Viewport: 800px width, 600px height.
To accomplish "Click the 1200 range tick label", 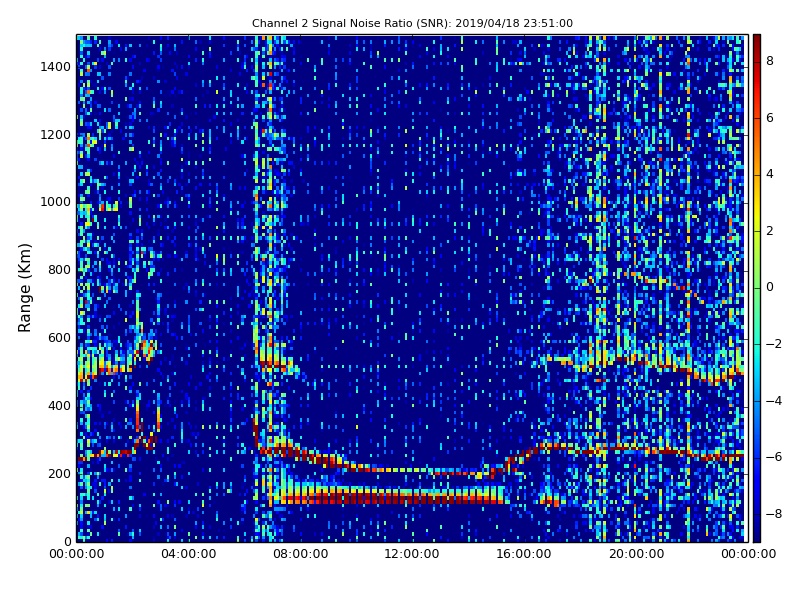I will coord(56,135).
